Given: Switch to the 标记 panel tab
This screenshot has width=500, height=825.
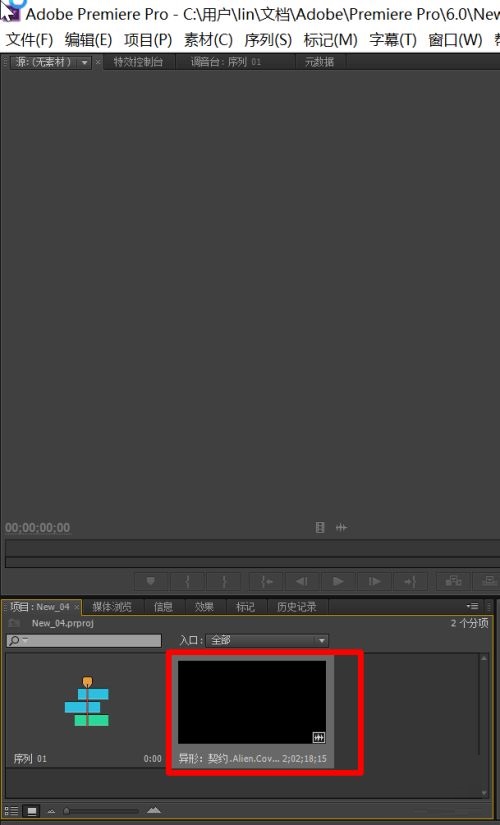Looking at the screenshot, I should tap(245, 607).
